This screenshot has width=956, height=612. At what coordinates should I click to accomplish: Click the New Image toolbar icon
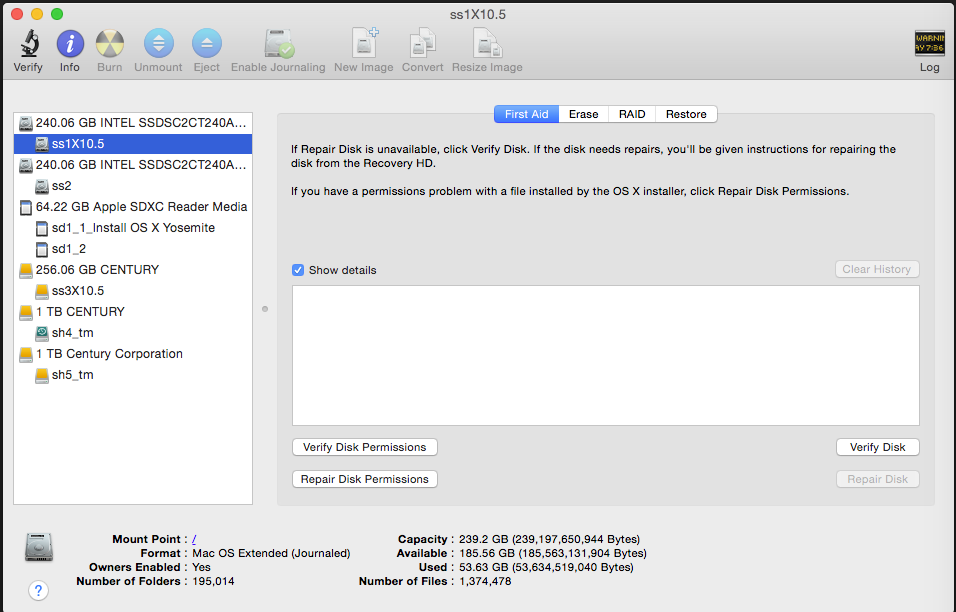pos(364,45)
